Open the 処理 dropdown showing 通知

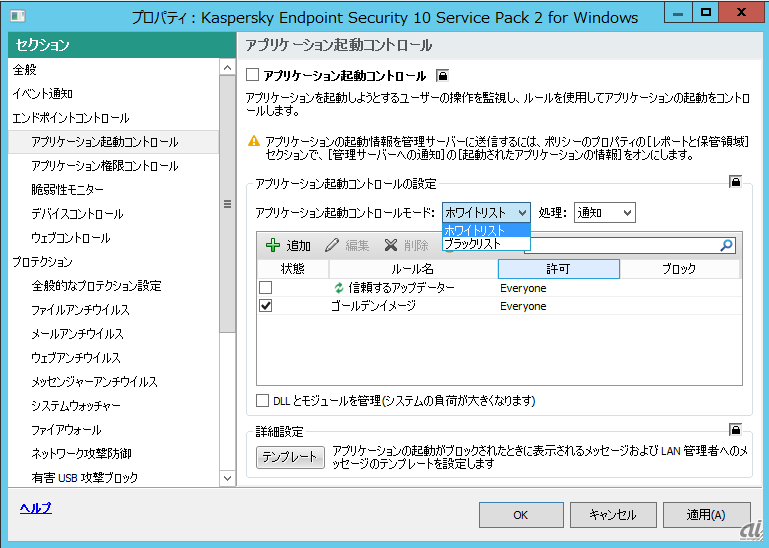tap(604, 212)
